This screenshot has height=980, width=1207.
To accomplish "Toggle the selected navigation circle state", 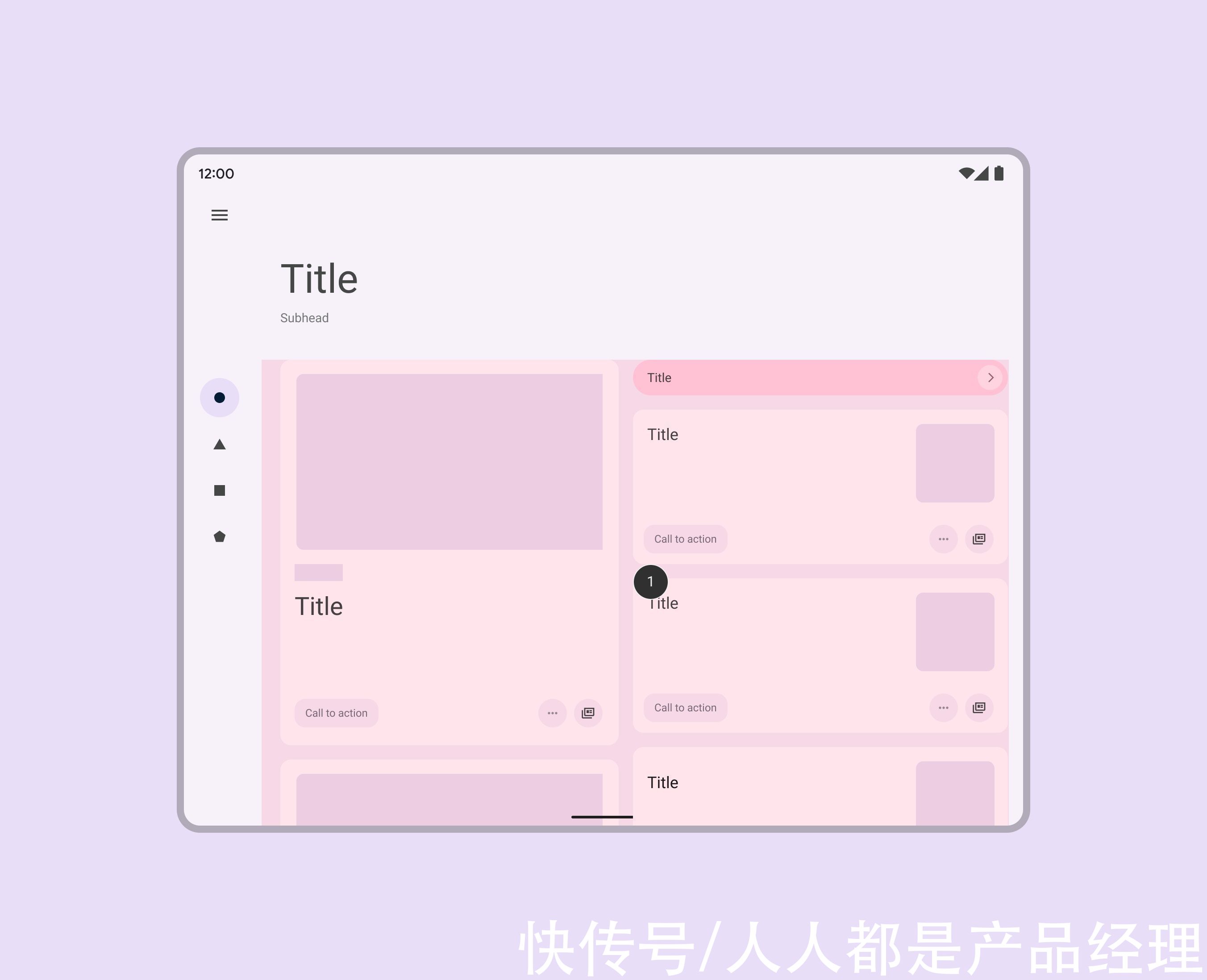I will click(219, 397).
